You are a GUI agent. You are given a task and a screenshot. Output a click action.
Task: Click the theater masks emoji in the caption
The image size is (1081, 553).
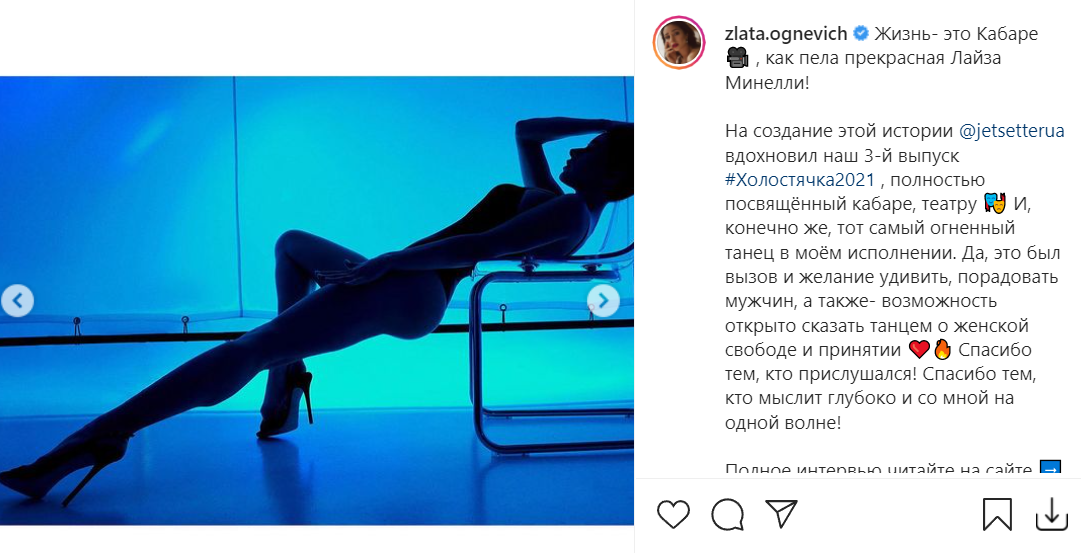[995, 203]
